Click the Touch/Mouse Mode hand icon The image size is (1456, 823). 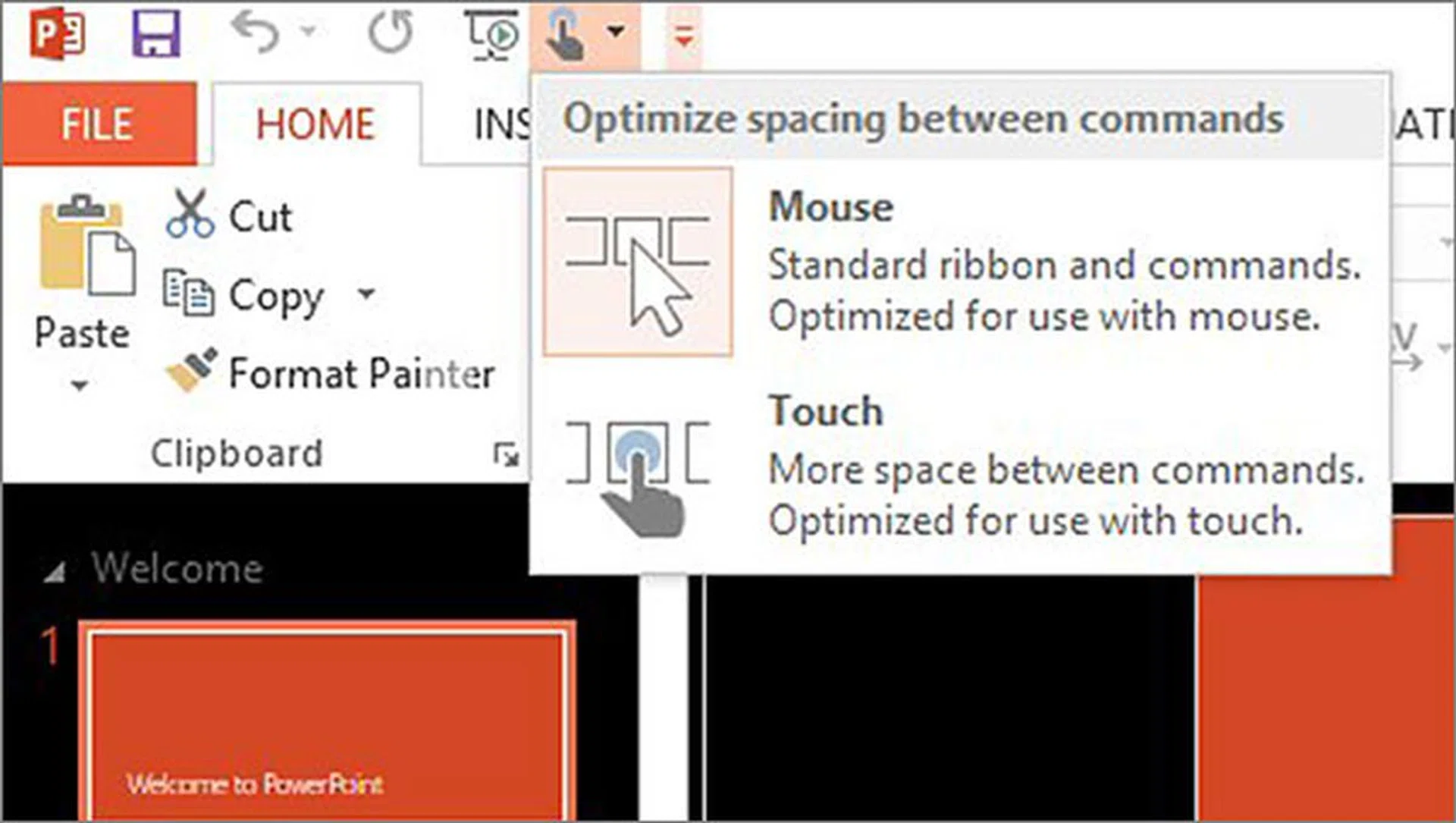coord(564,34)
